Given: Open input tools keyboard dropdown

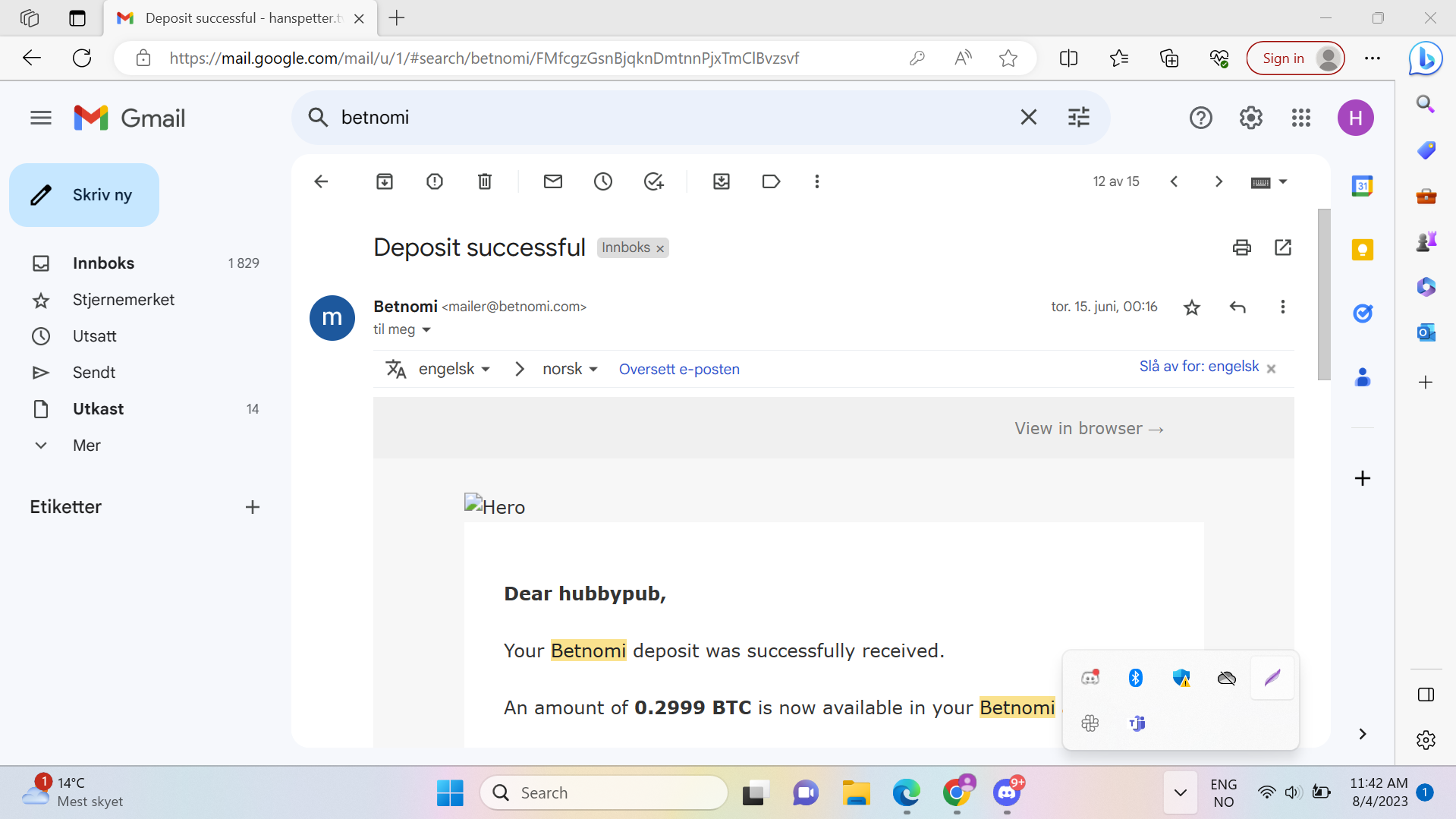Looking at the screenshot, I should [x=1269, y=182].
